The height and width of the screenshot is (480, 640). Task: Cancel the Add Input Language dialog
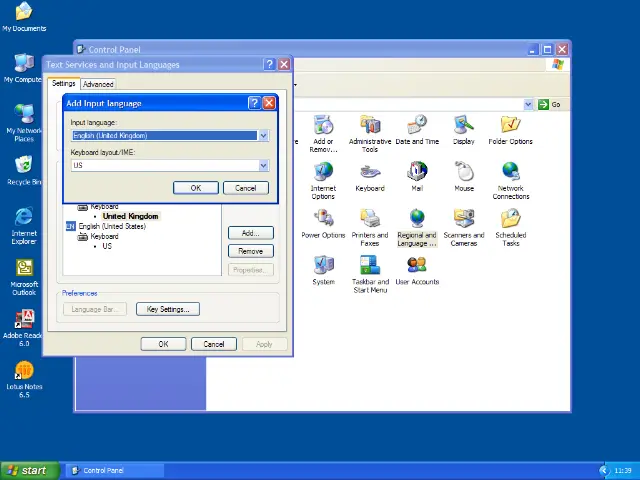(x=245, y=188)
